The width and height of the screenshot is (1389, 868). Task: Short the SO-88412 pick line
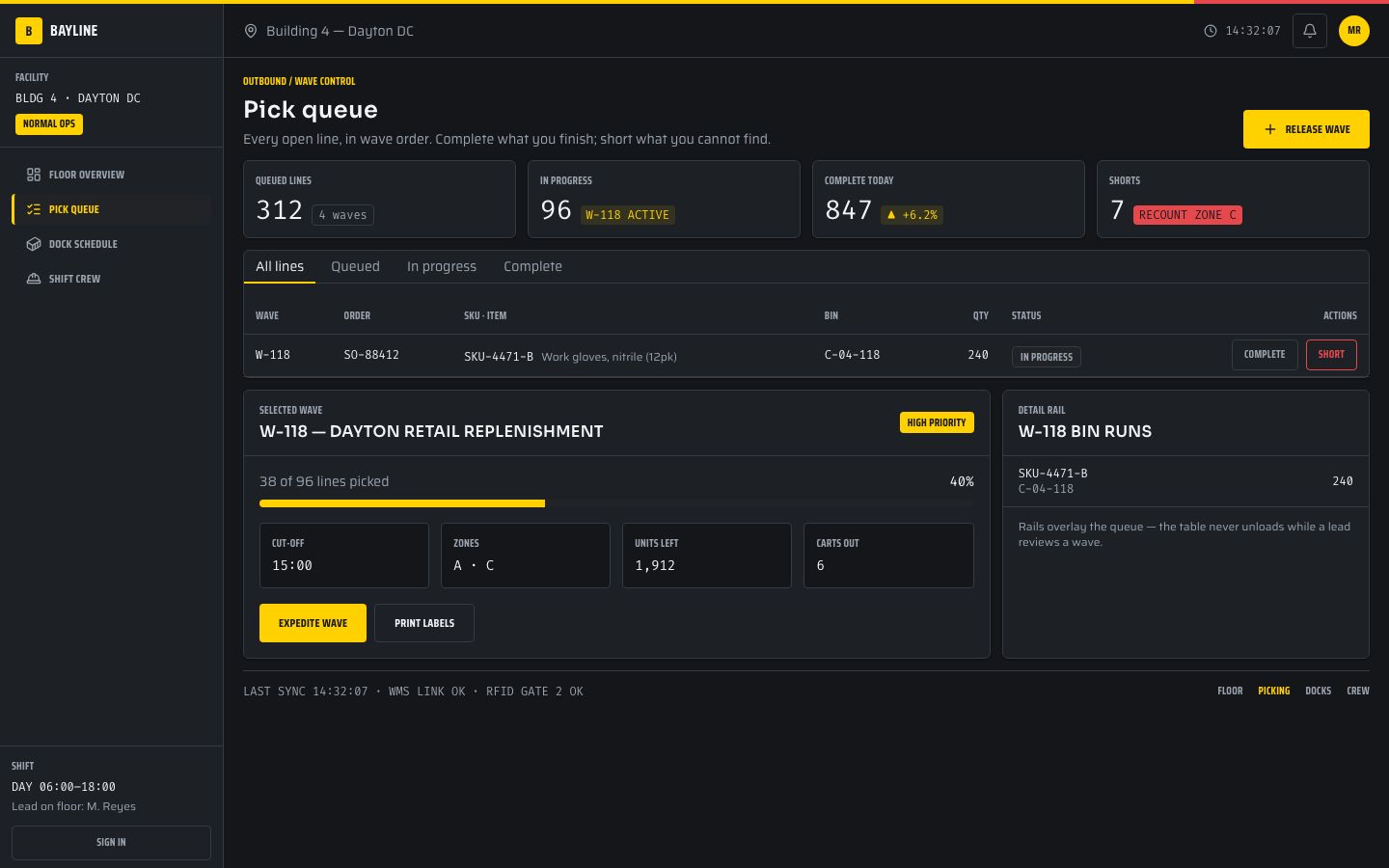point(1331,355)
